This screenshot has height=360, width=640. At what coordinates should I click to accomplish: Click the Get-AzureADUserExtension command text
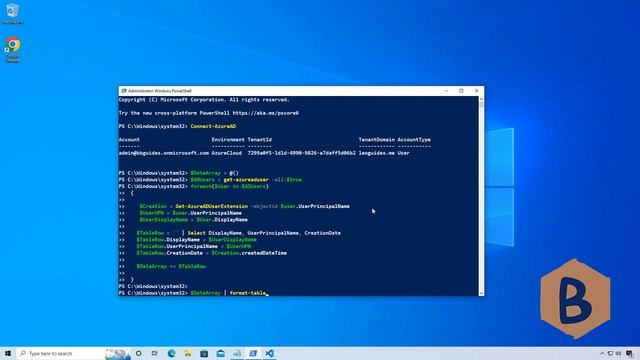211,206
